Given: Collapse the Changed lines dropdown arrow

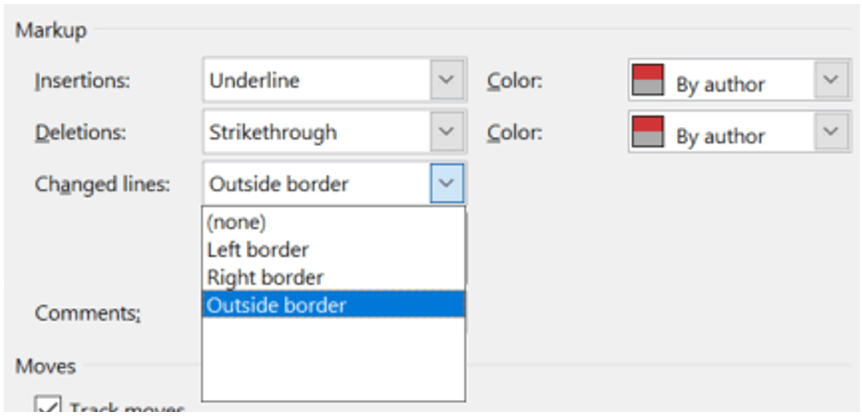Looking at the screenshot, I should point(447,184).
